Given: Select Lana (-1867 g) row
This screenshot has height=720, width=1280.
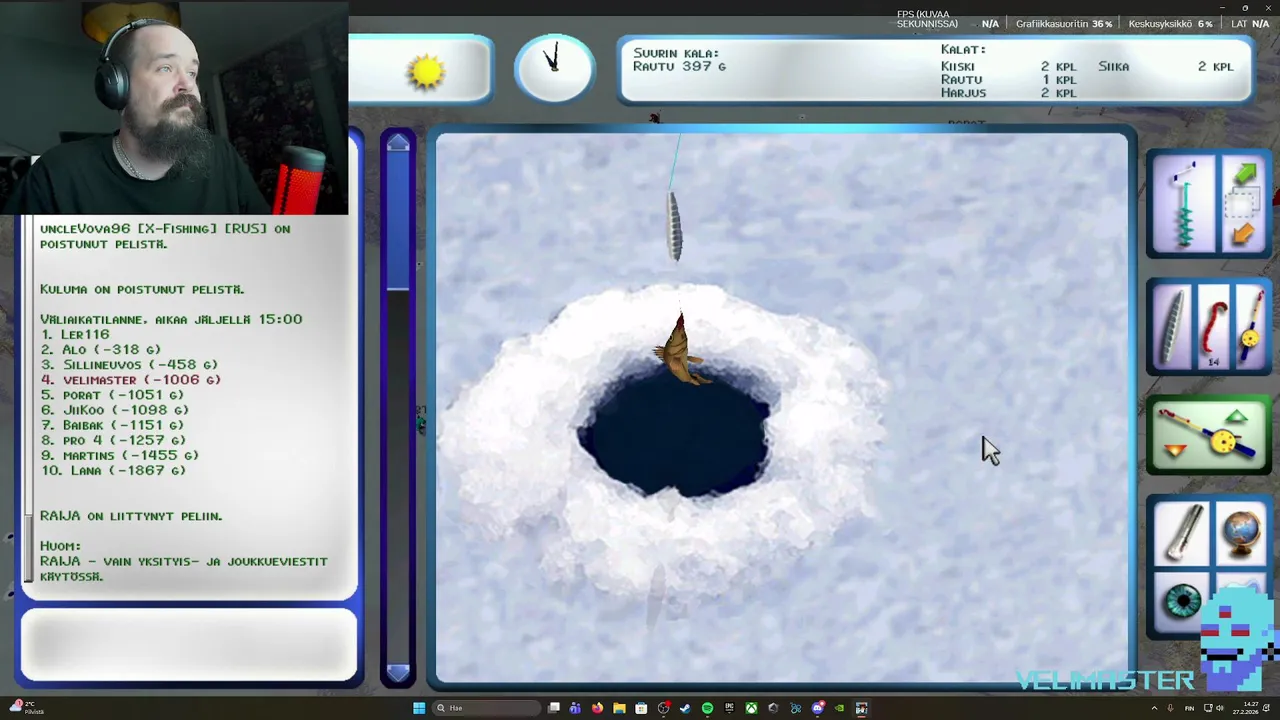Looking at the screenshot, I should pyautogui.click(x=112, y=469).
